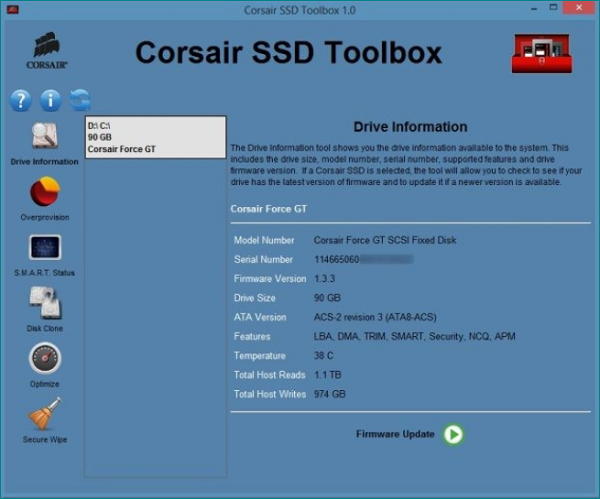The image size is (600, 499).
Task: Click ATA value ACS-2 revision 3
Action: (375, 317)
